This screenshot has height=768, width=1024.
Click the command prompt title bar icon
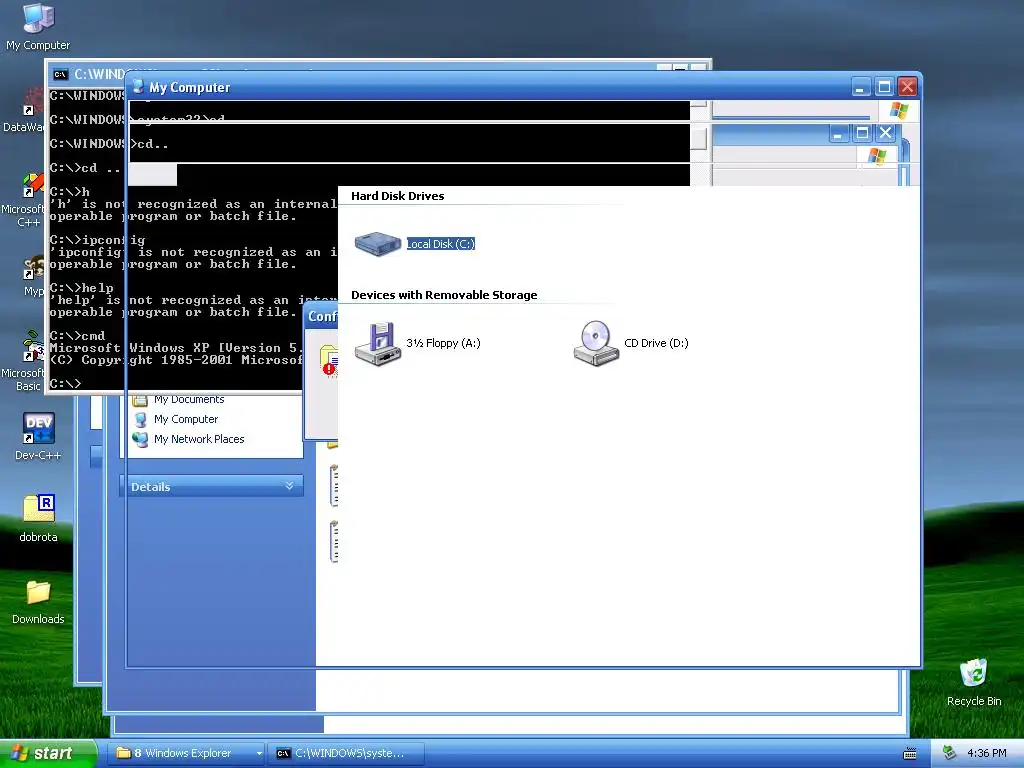point(60,74)
